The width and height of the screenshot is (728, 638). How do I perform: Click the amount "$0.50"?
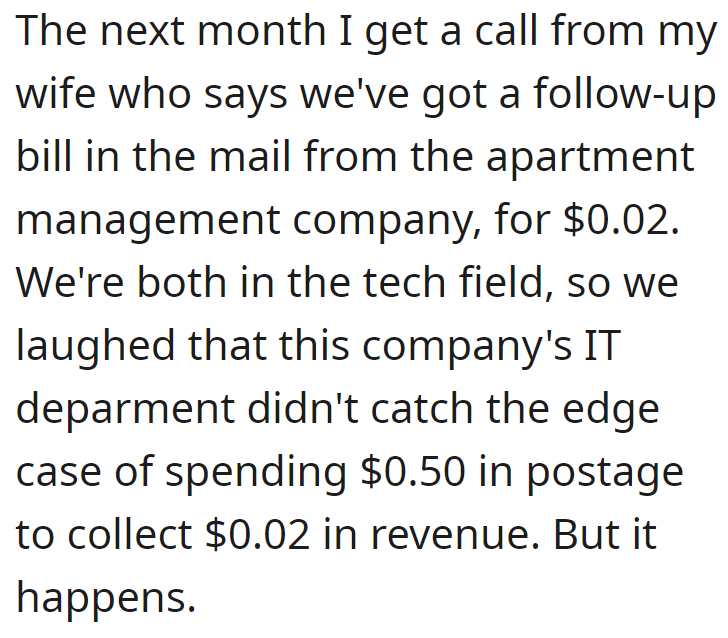pyautogui.click(x=413, y=472)
